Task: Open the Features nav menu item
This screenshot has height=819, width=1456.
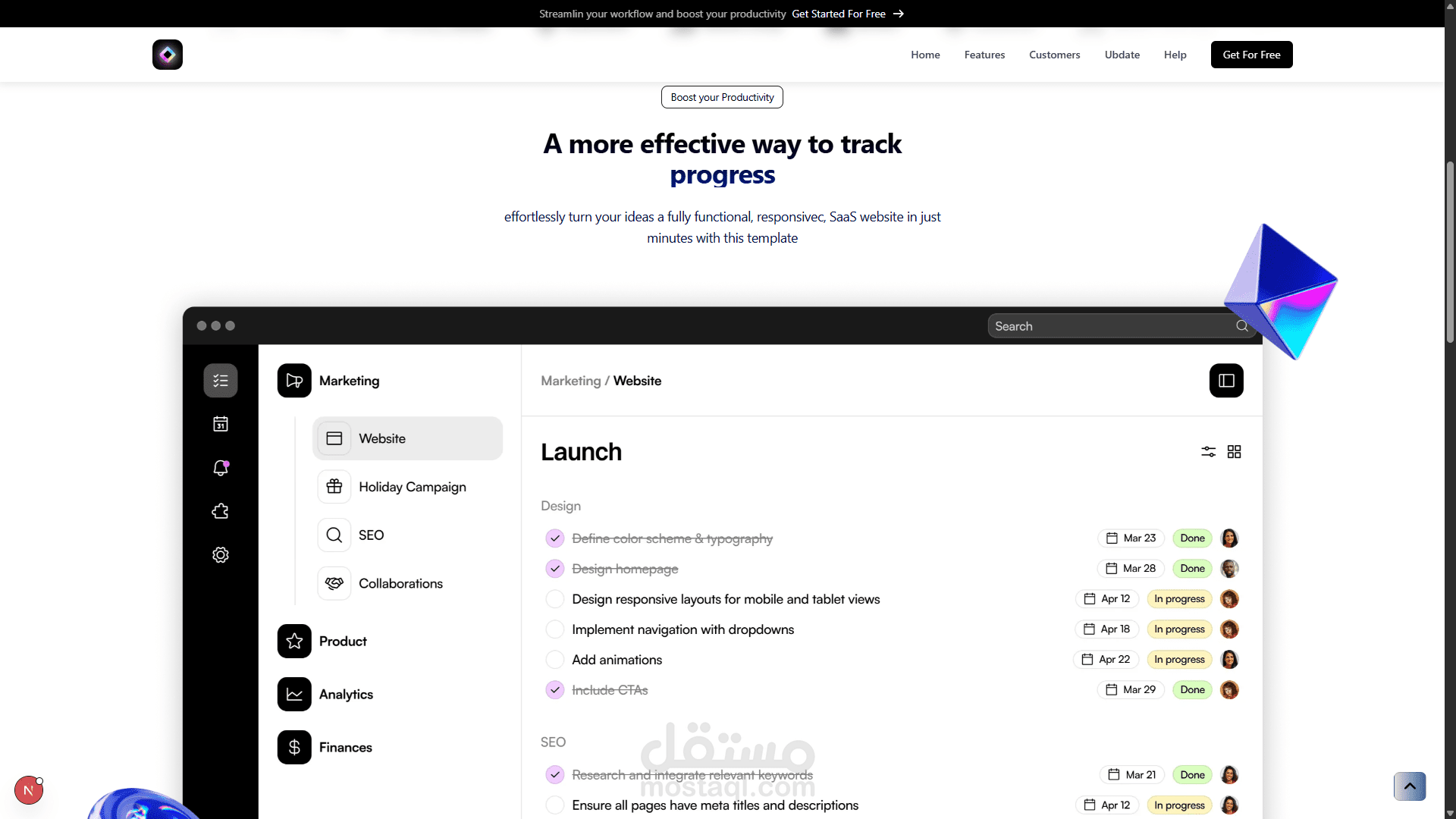Action: coord(984,55)
